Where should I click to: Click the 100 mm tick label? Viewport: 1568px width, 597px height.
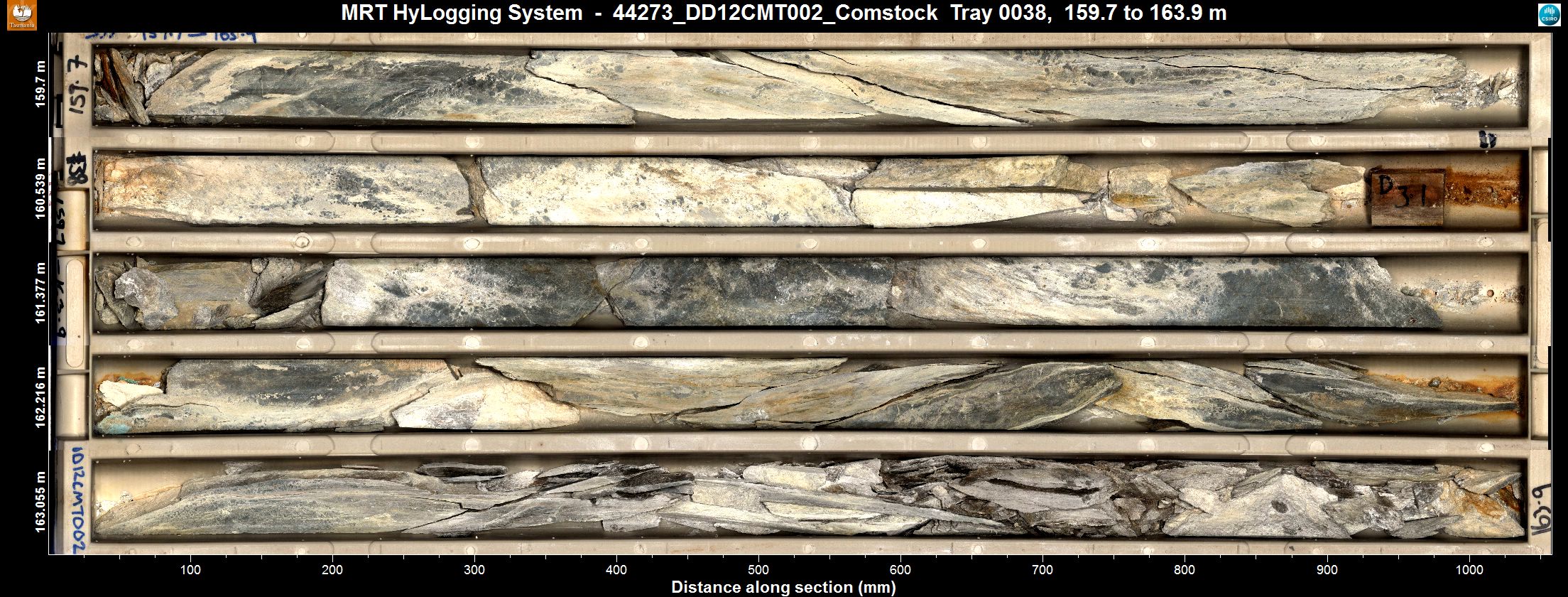point(190,570)
